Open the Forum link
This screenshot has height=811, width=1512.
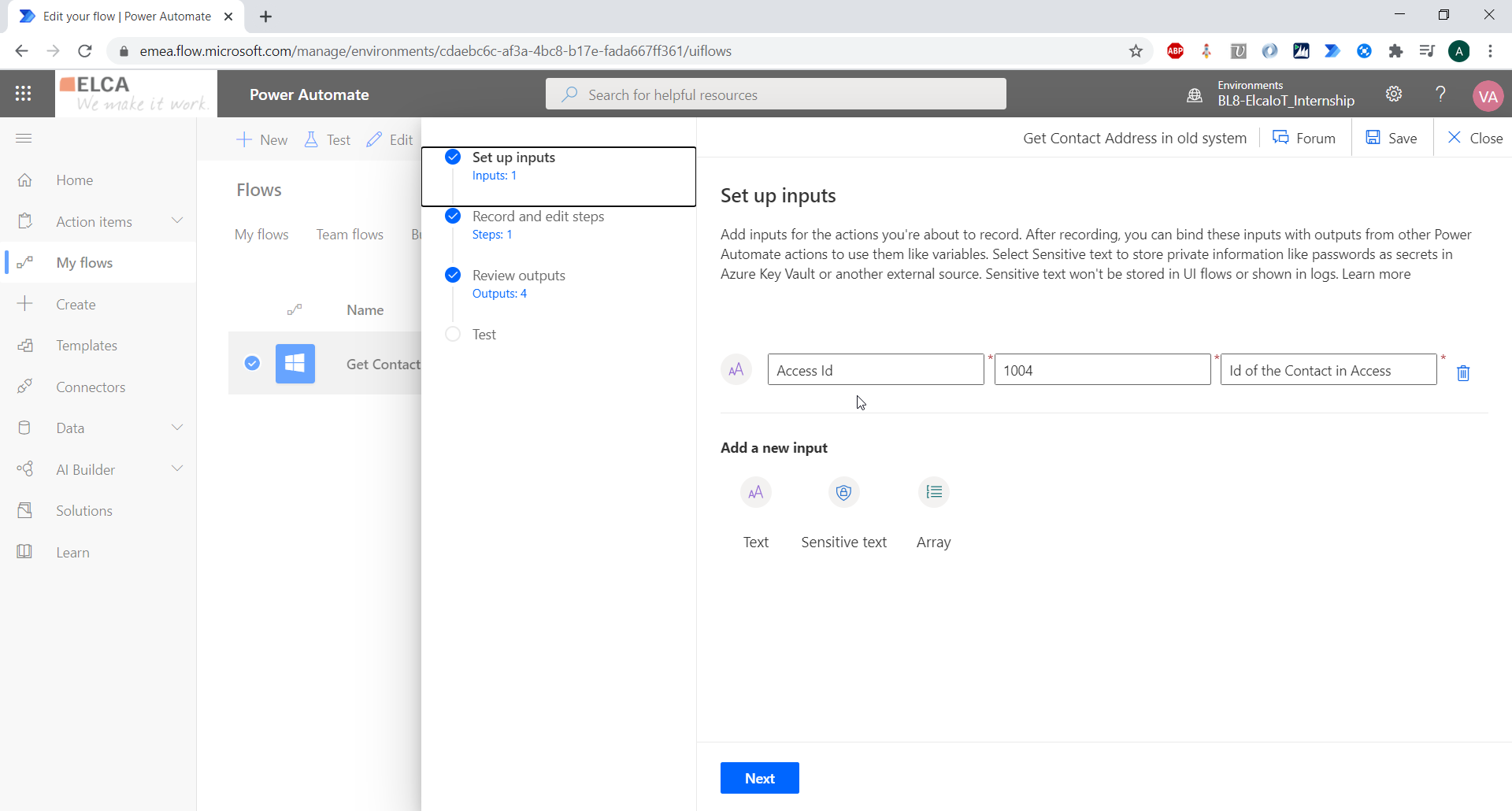tap(1304, 138)
